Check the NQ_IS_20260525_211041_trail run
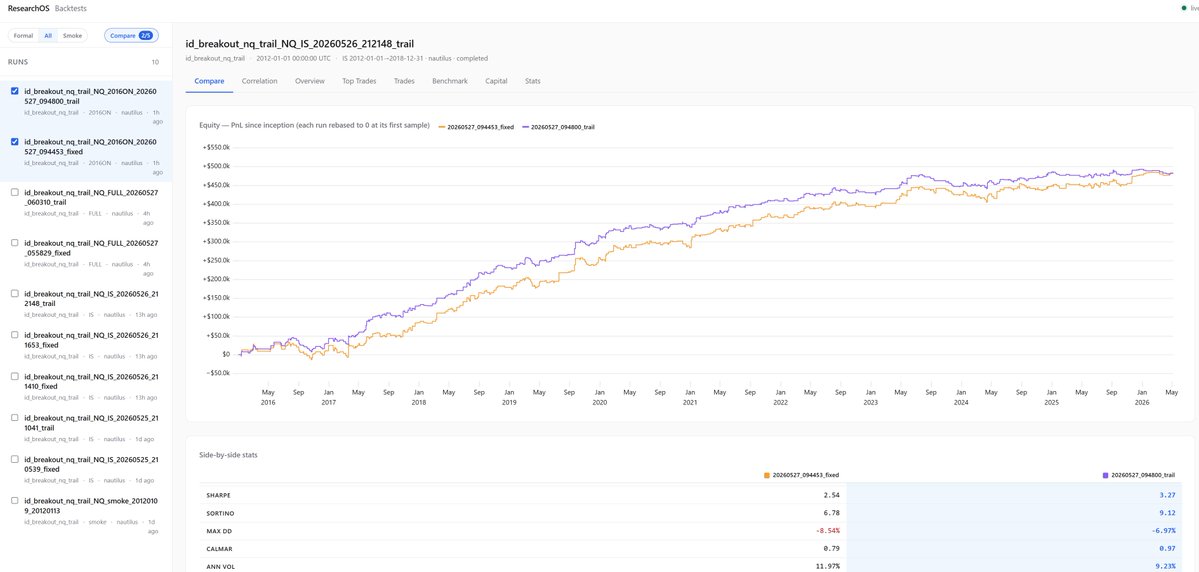The image size is (1199, 572). [x=15, y=418]
